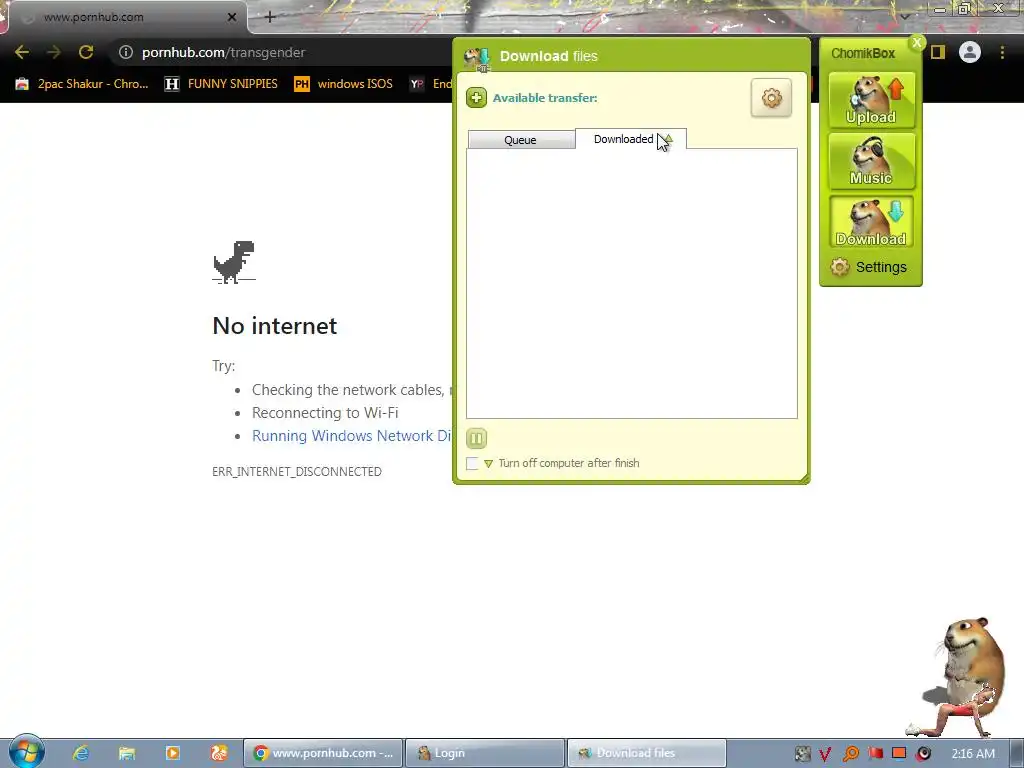Click the offline dinosaur image
Image resolution: width=1024 pixels, height=768 pixels.
tap(234, 262)
